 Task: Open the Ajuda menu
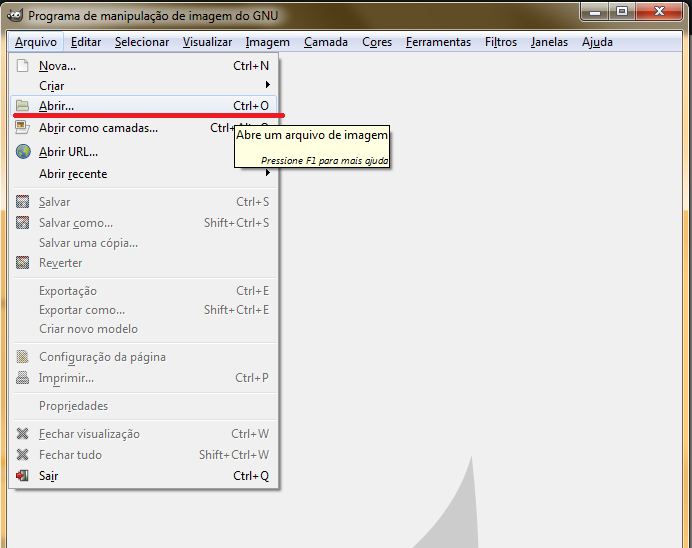(x=597, y=42)
